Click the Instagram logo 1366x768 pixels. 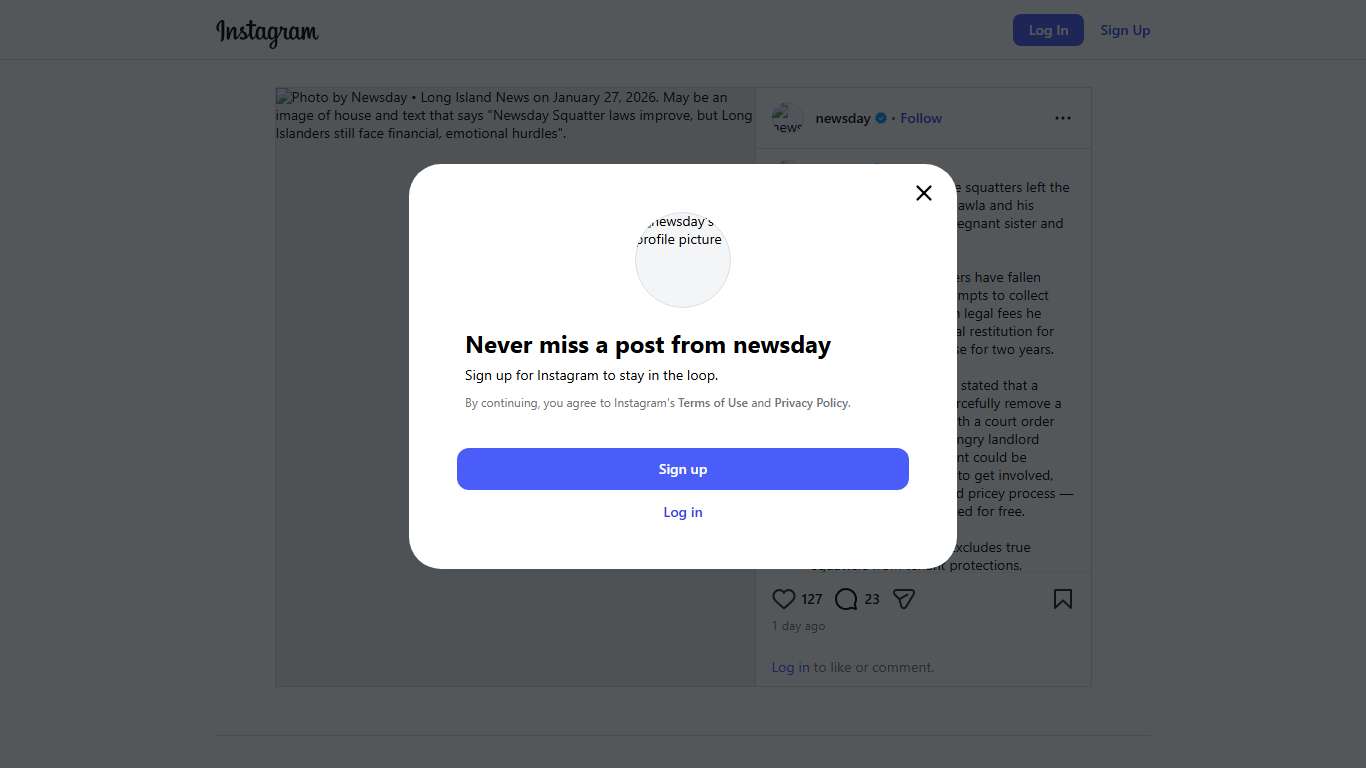tap(267, 32)
